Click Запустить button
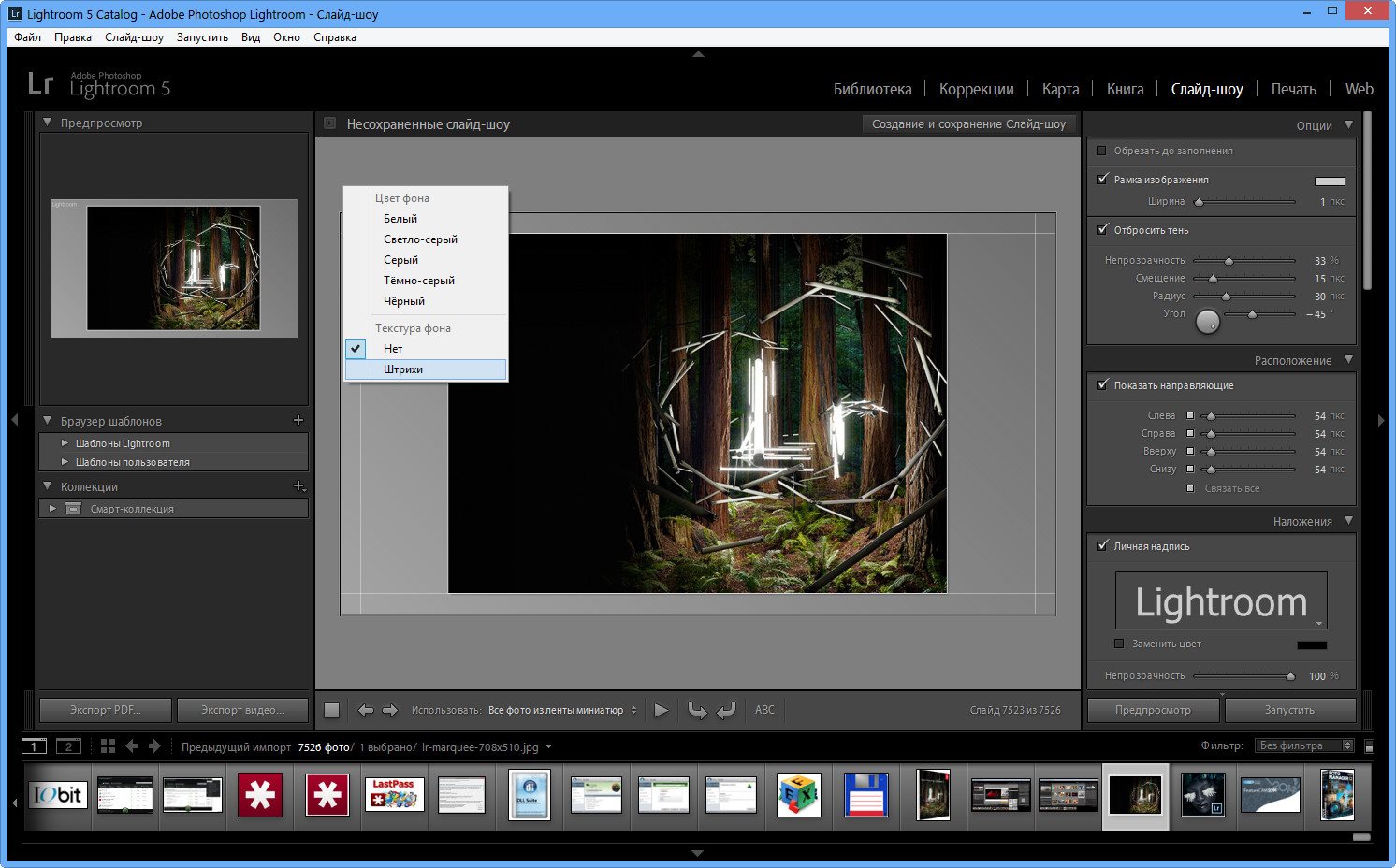Screen dimensions: 1396x868 click(x=1289, y=710)
